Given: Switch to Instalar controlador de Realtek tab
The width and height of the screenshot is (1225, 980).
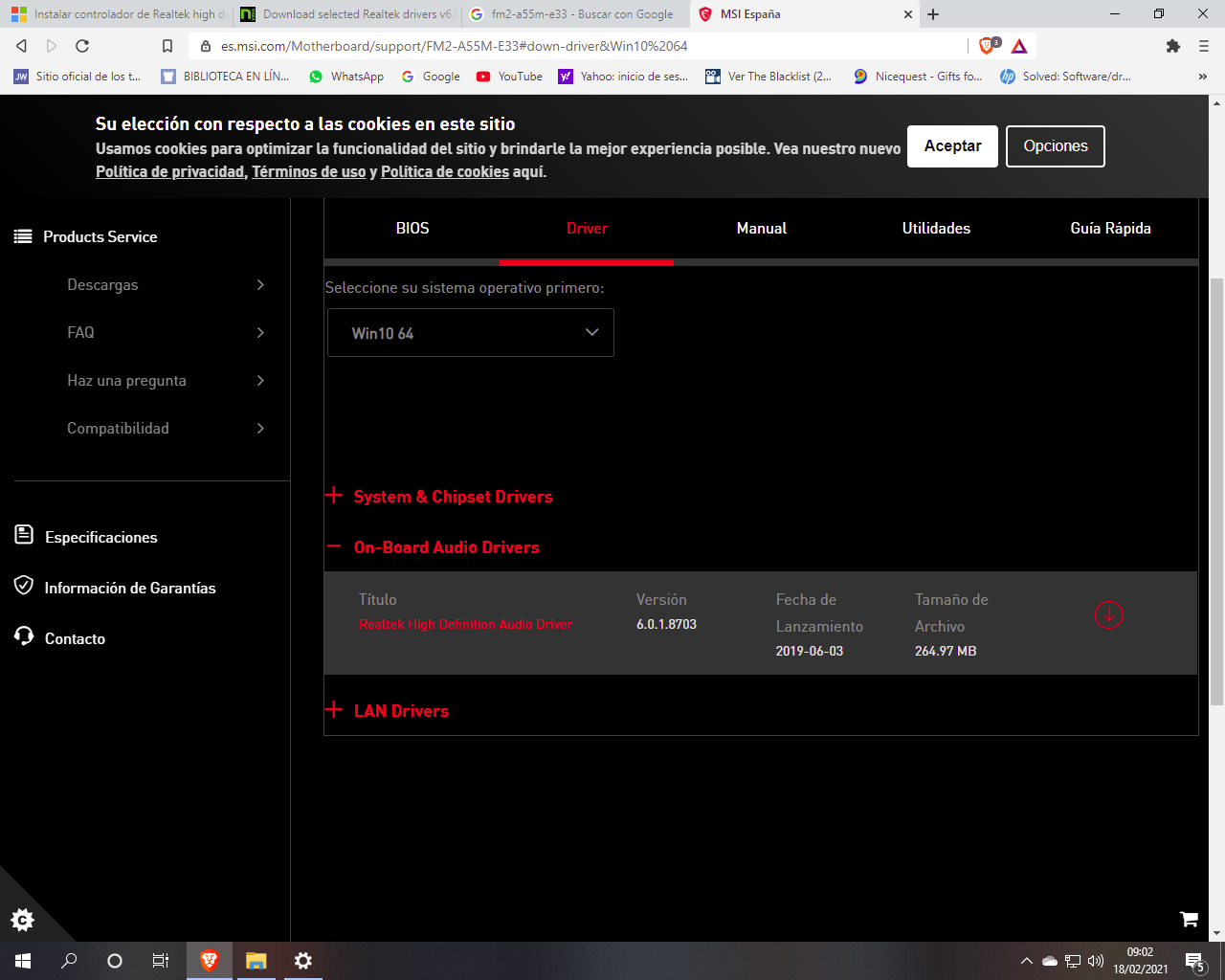Looking at the screenshot, I should pyautogui.click(x=117, y=14).
